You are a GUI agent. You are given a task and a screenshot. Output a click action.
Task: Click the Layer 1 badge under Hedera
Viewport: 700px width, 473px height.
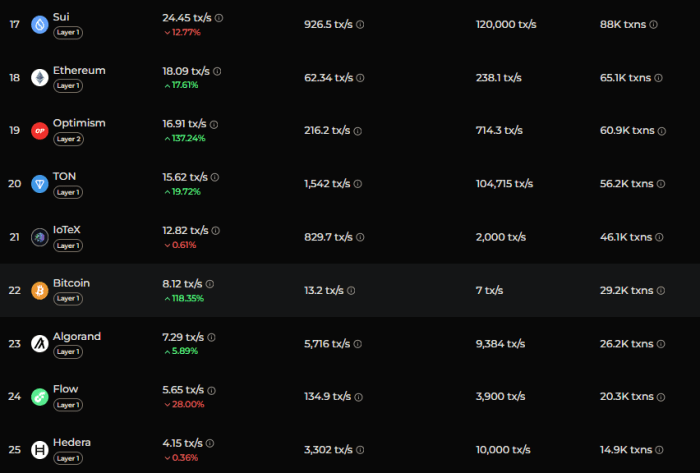[68, 458]
